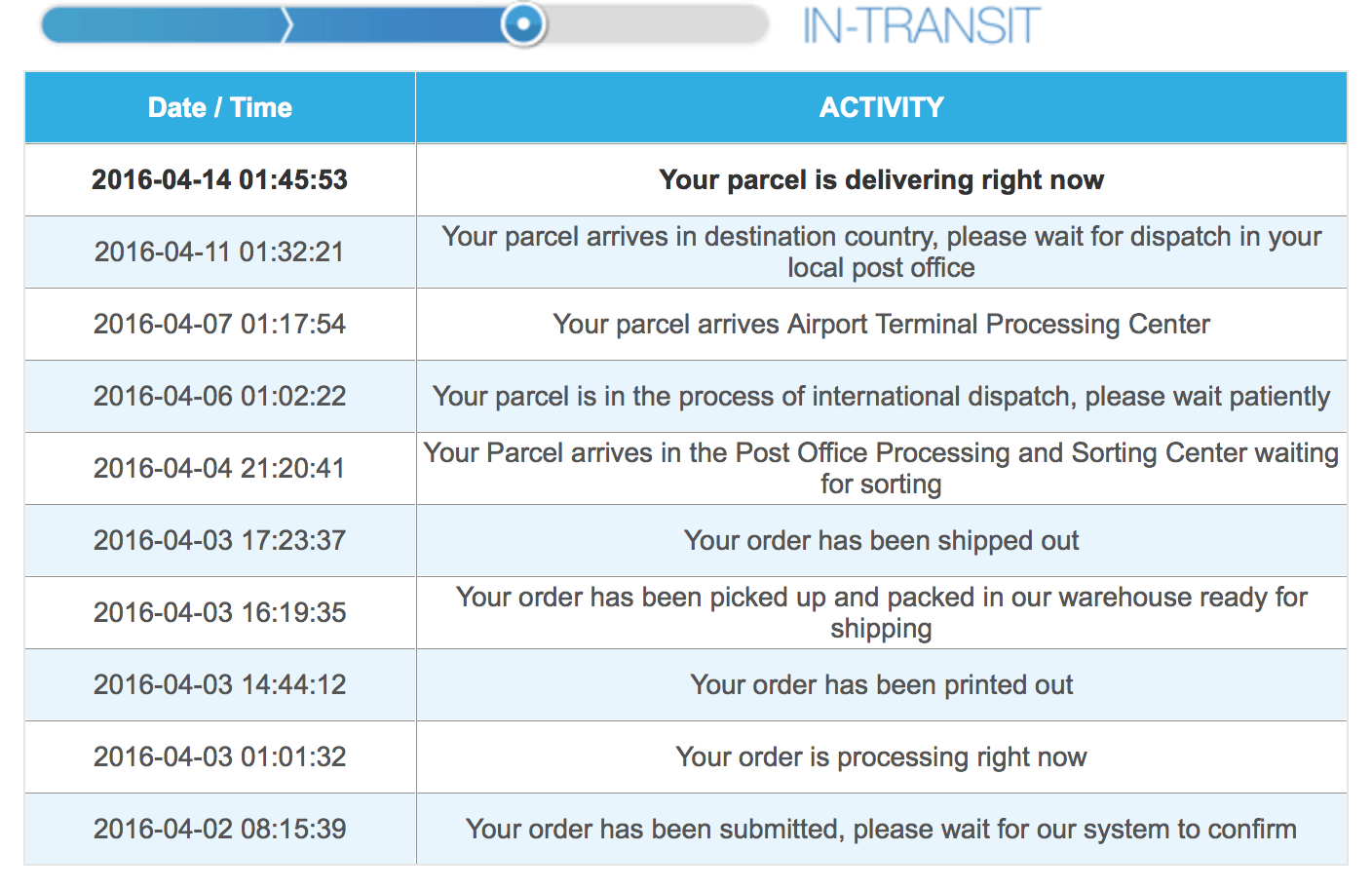Screen dimensions: 1372x891
Task: Click the international dispatch activity row
Action: 881,396
